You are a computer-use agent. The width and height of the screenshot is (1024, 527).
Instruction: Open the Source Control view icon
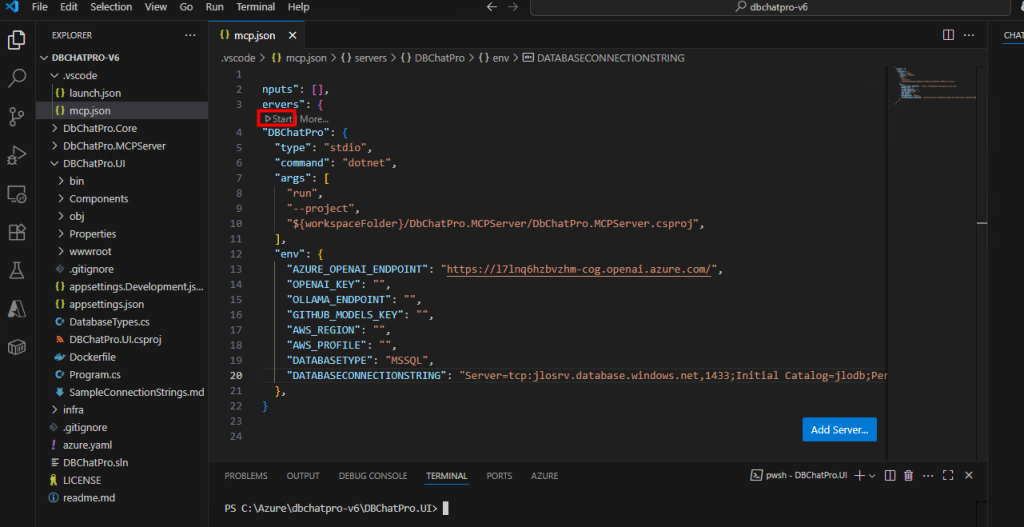click(16, 117)
